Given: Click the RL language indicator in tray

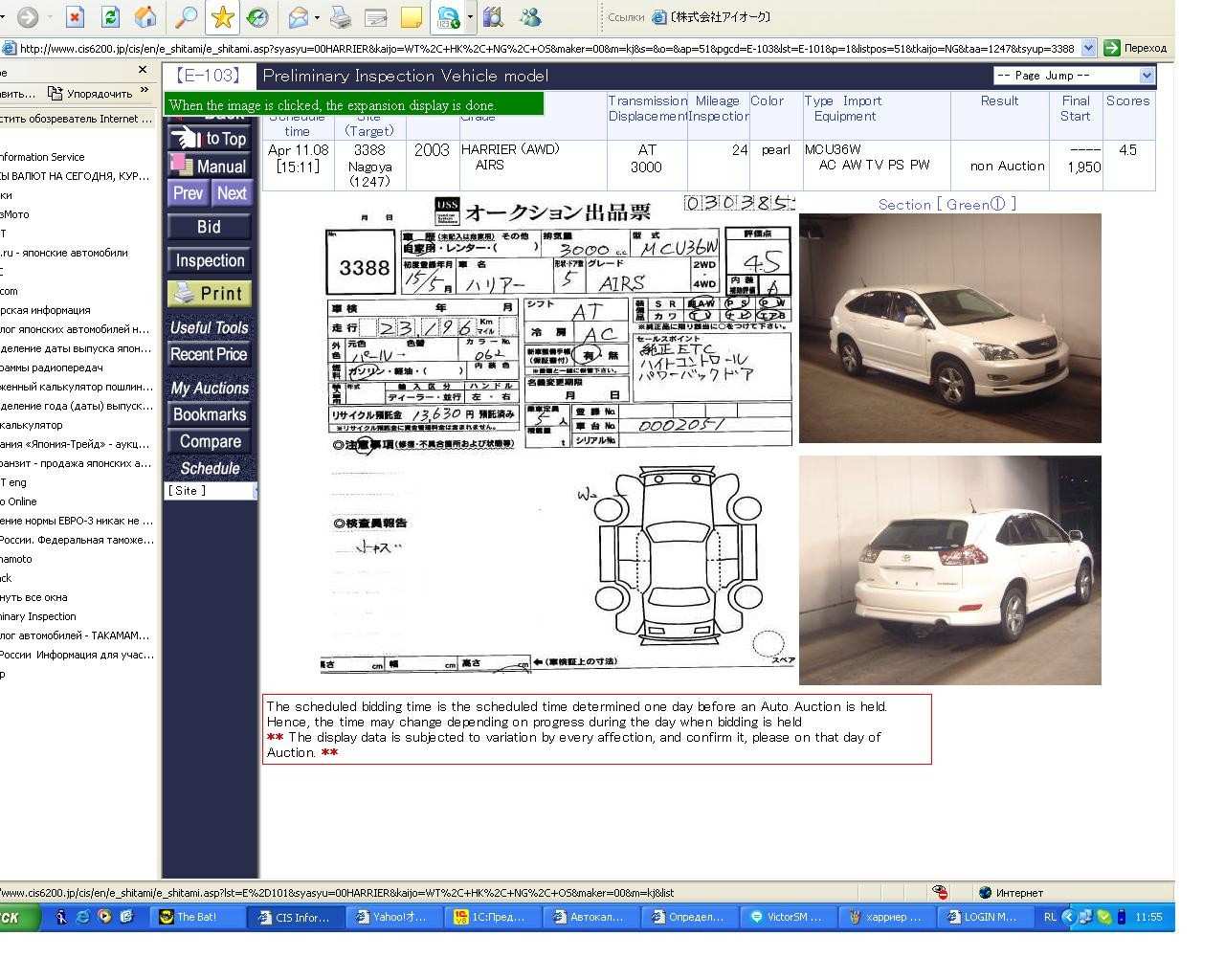Looking at the screenshot, I should (1050, 917).
